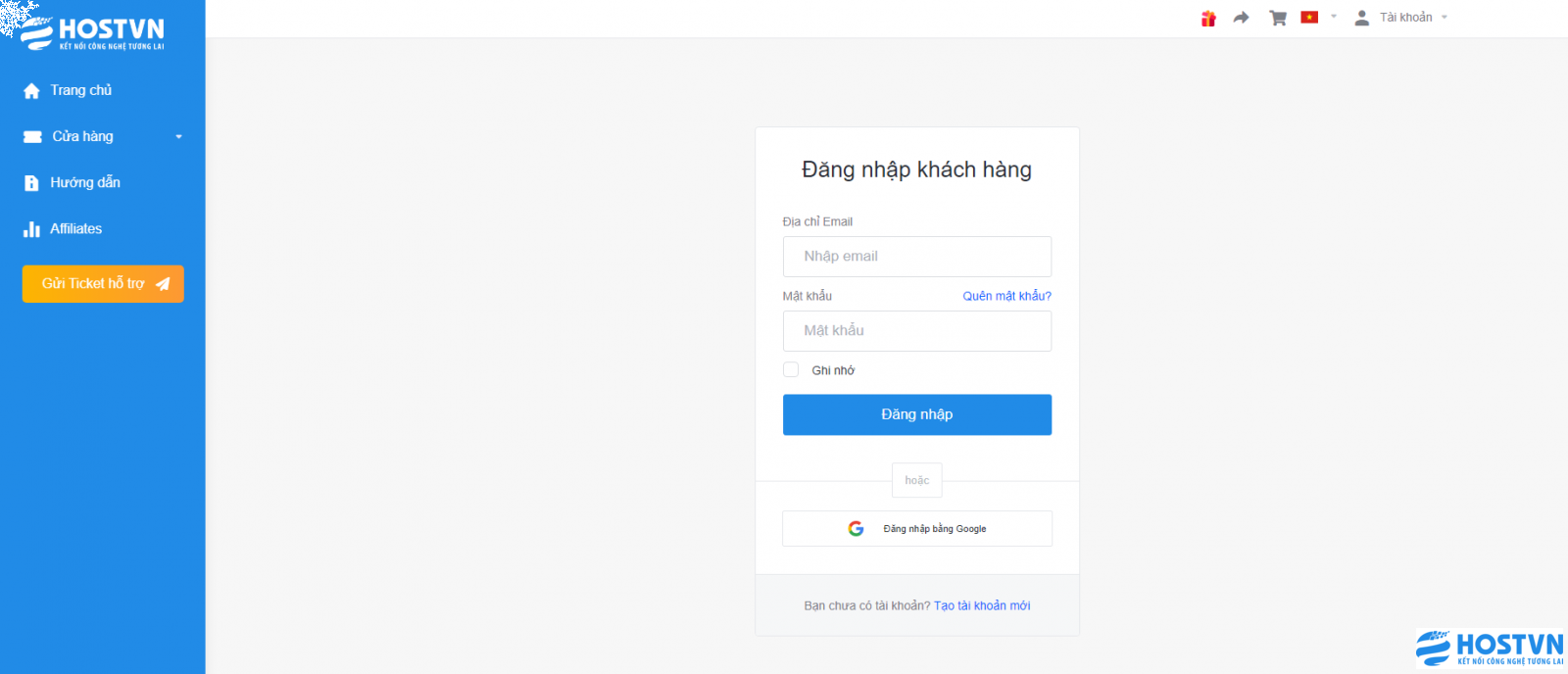Click Gửi Ticket hỗ trợ button
Viewport: 1568px width, 674px height.
tap(103, 284)
